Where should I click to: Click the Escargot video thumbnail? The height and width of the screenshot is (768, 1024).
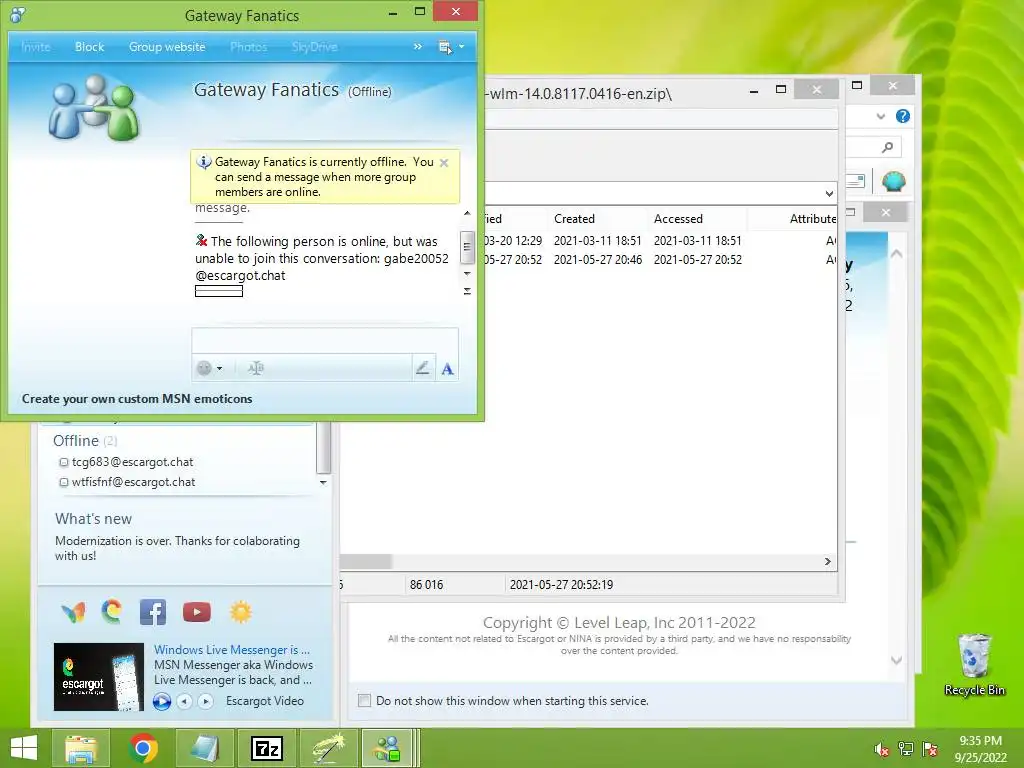tap(99, 677)
